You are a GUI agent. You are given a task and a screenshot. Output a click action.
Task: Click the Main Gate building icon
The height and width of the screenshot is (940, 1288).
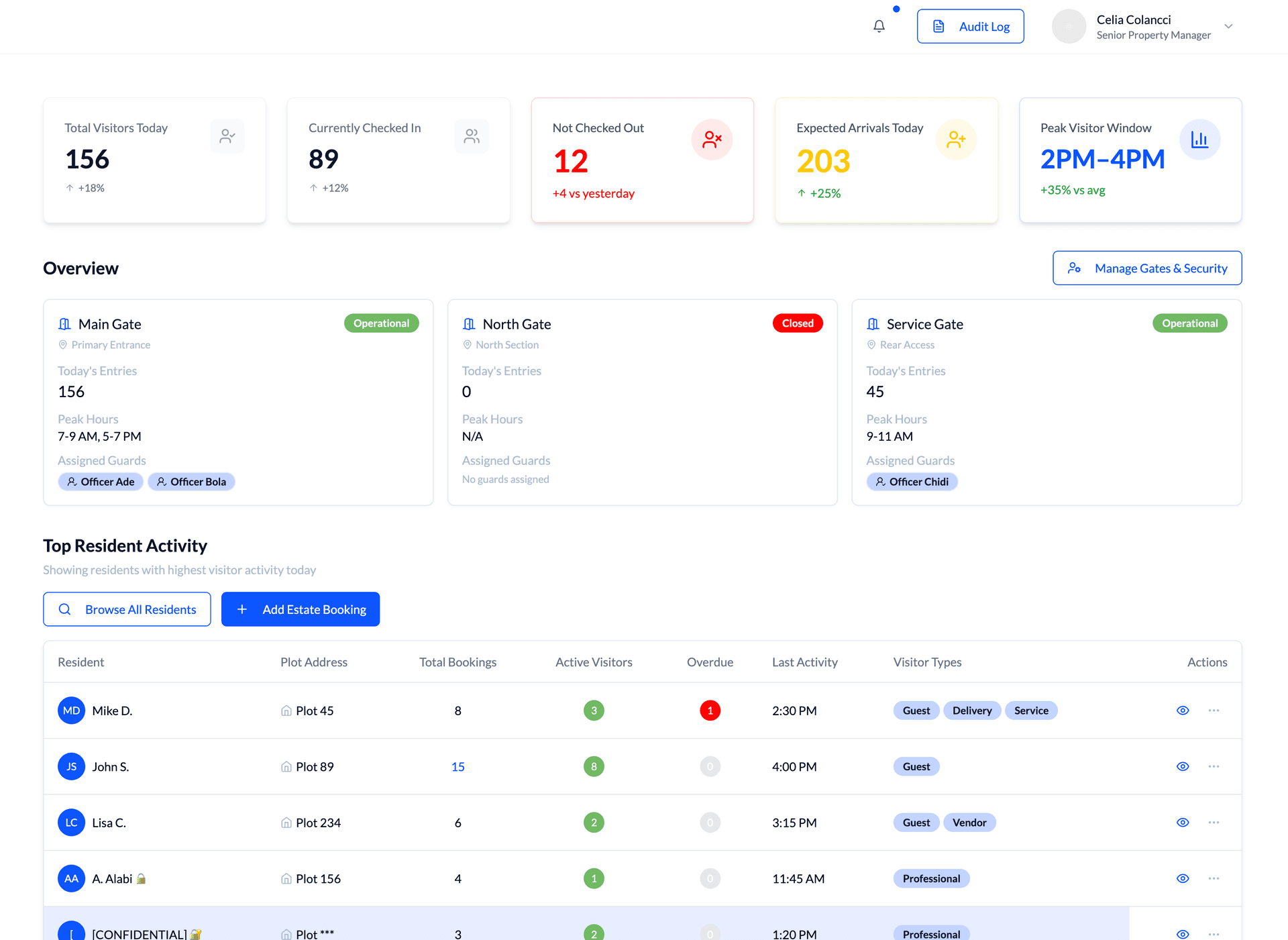pyautogui.click(x=64, y=323)
